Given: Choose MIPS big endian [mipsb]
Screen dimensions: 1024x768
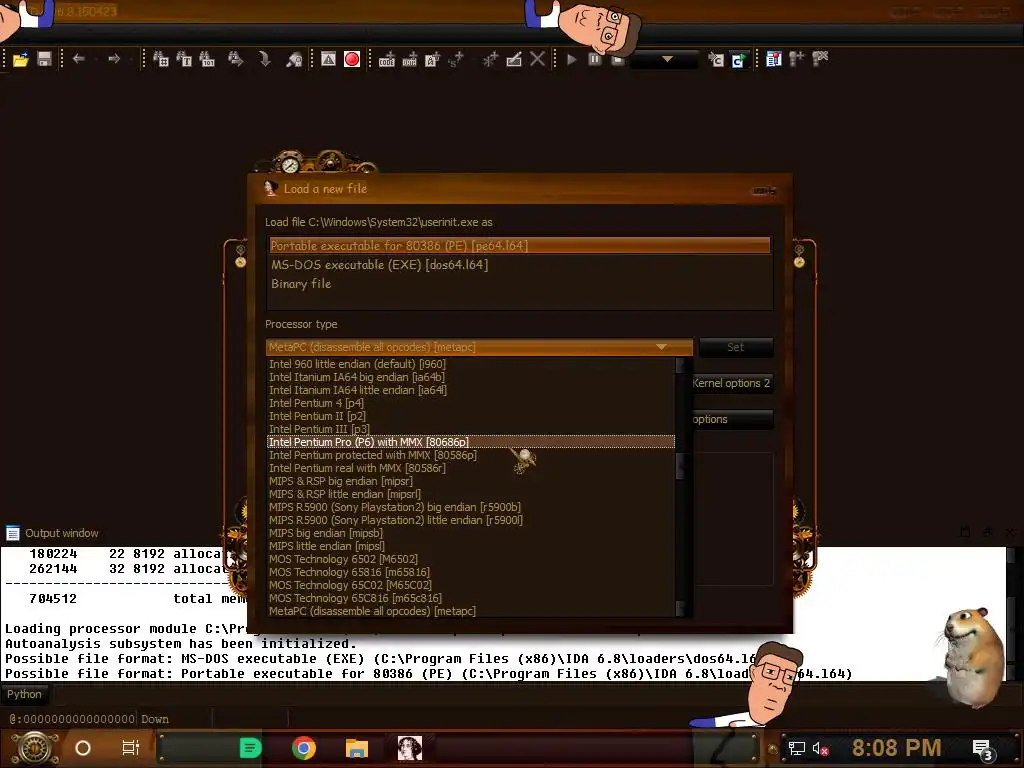Looking at the screenshot, I should click(x=471, y=533).
